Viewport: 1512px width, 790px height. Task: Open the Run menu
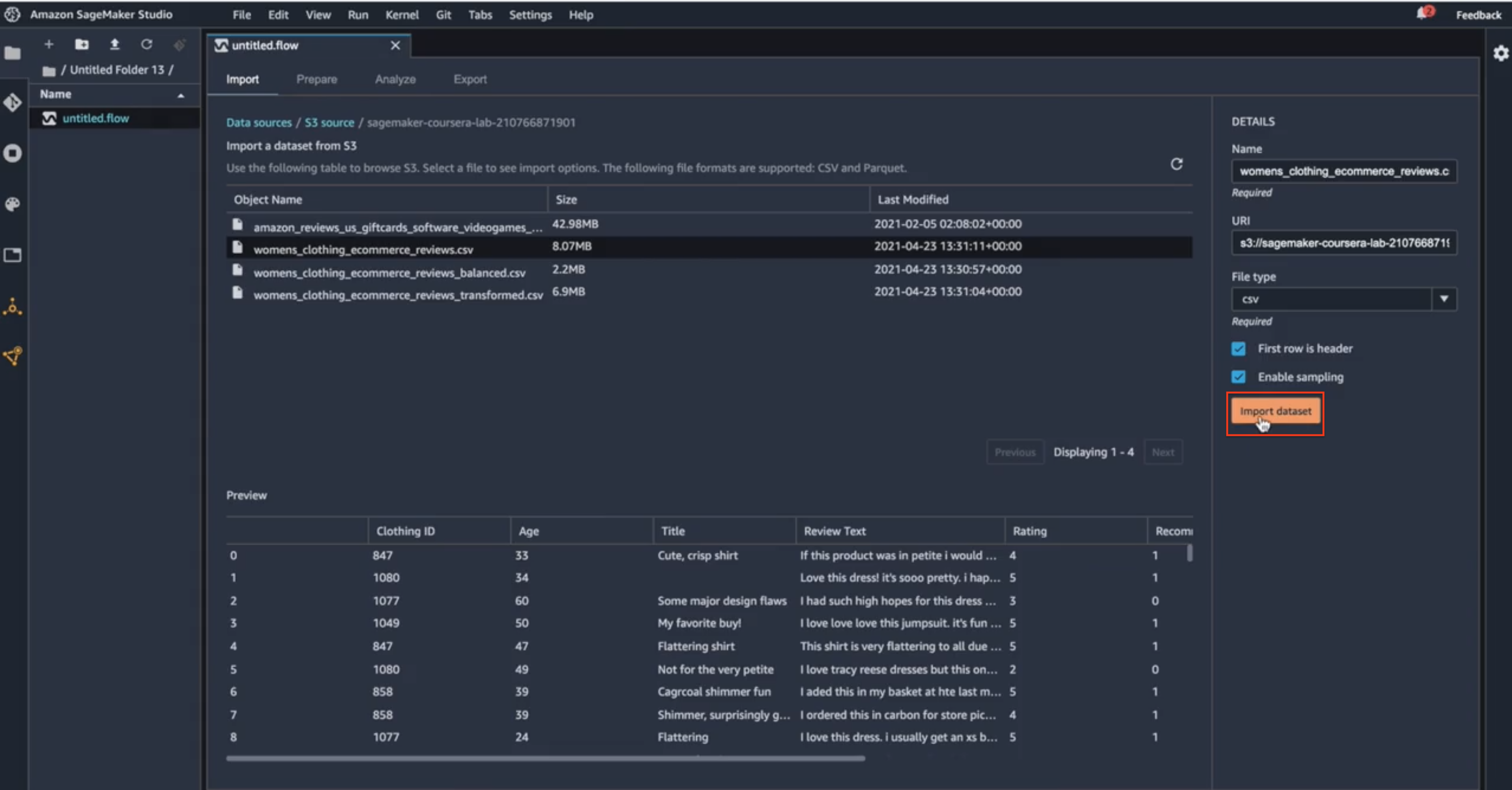coord(358,15)
